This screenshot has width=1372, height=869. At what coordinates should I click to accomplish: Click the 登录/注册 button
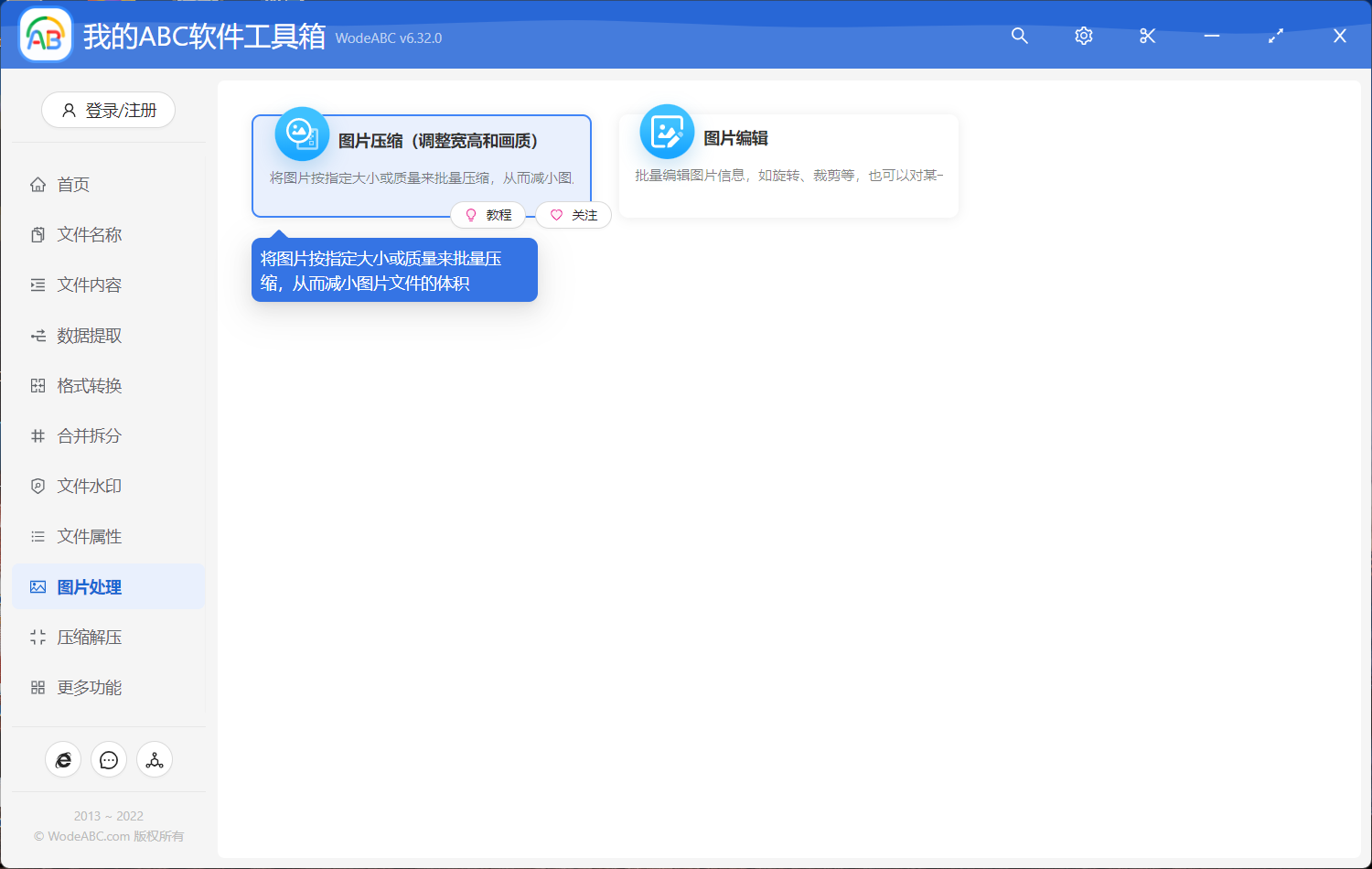tap(108, 110)
